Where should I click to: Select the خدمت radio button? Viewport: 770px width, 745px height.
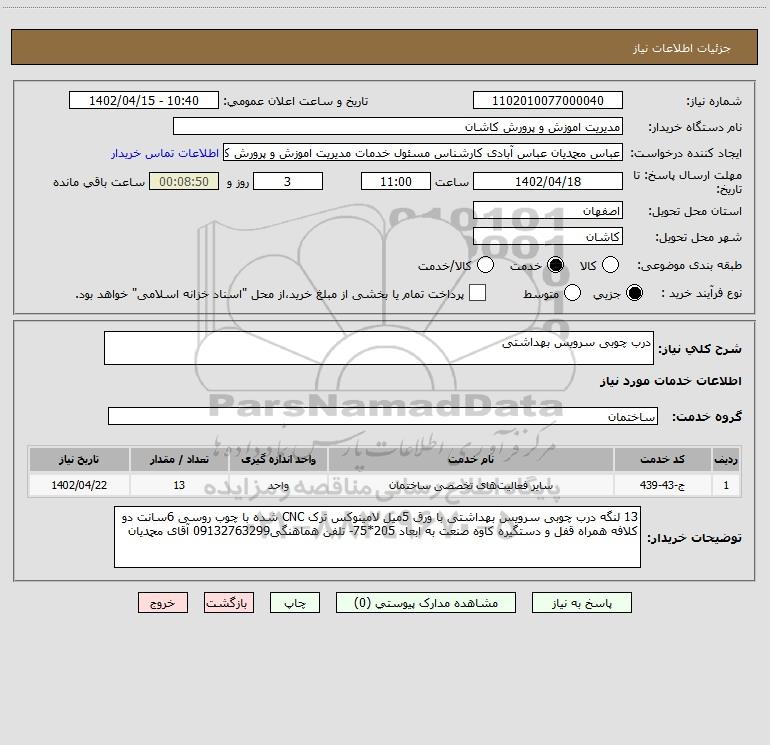pyautogui.click(x=555, y=265)
